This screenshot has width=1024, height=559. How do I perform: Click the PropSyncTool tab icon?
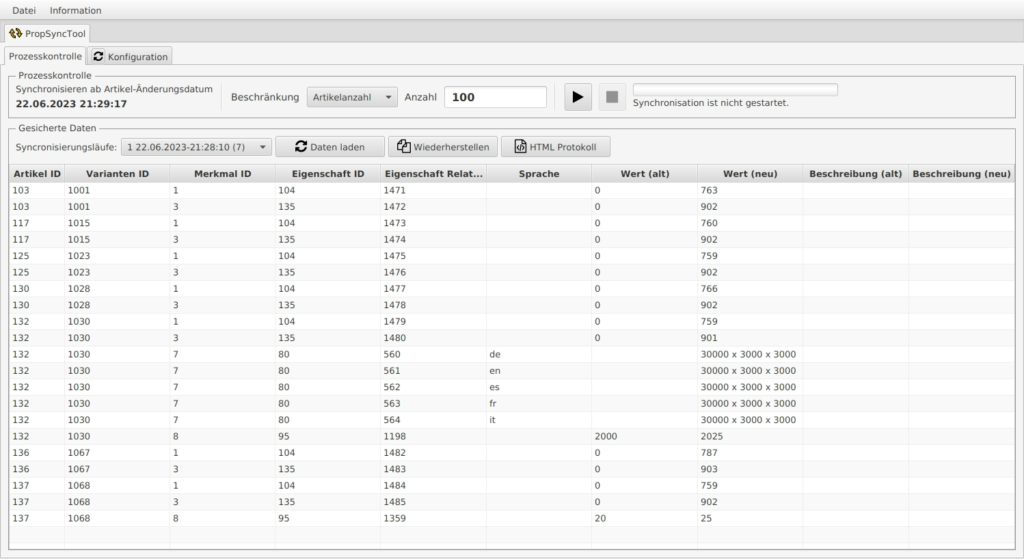click(16, 33)
